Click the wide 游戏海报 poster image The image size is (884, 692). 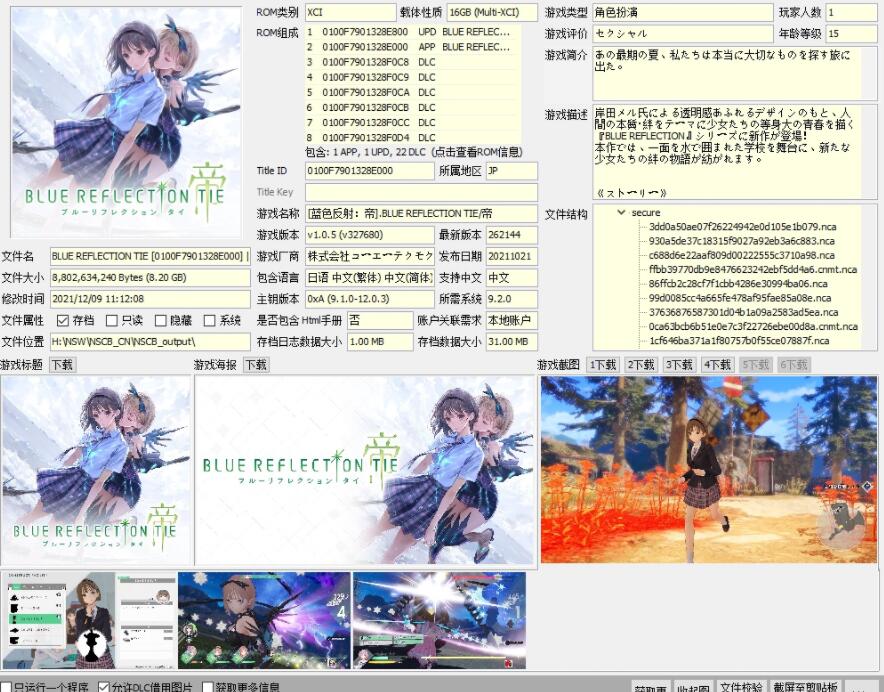[x=365, y=470]
